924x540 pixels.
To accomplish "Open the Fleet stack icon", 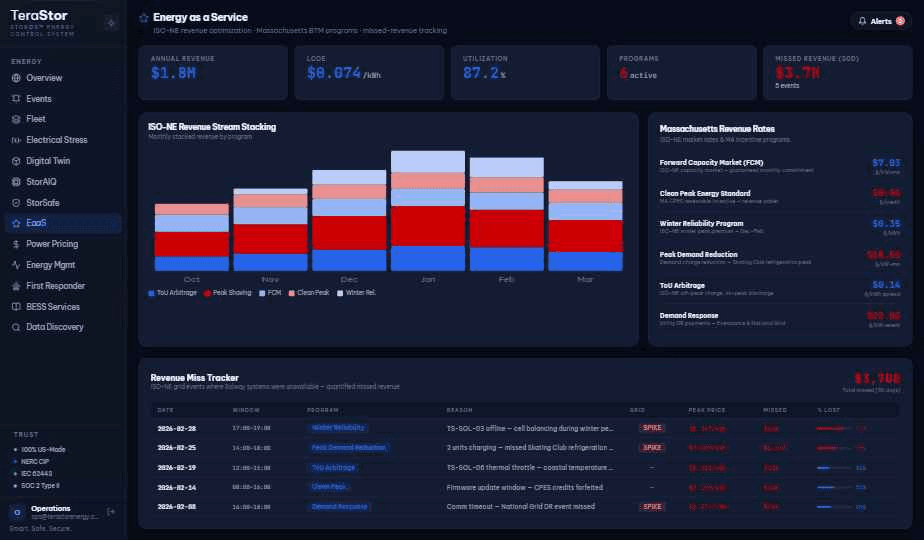I will tap(16, 119).
